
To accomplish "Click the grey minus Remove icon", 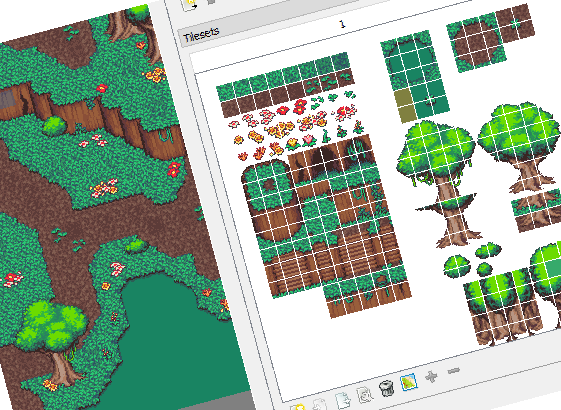I will (x=453, y=371).
